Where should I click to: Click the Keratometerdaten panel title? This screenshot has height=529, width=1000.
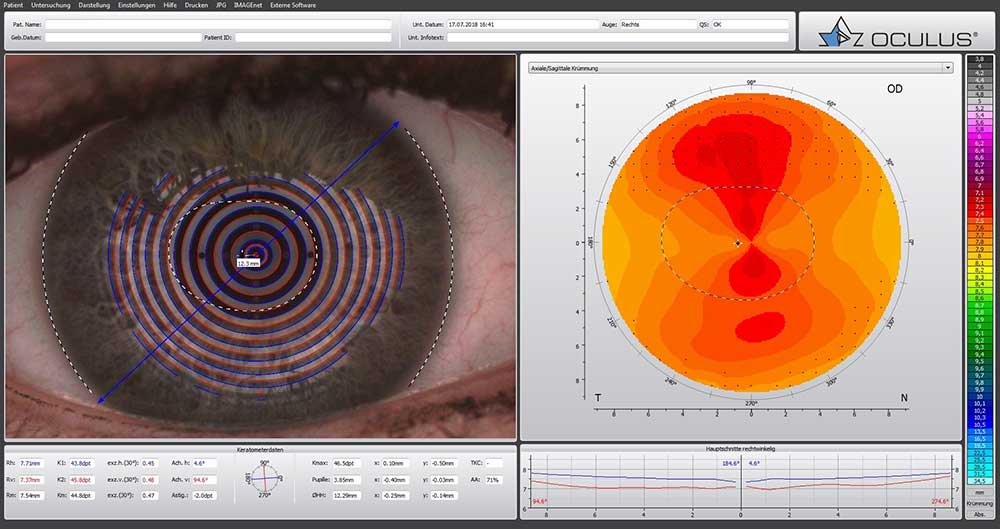click(x=261, y=449)
